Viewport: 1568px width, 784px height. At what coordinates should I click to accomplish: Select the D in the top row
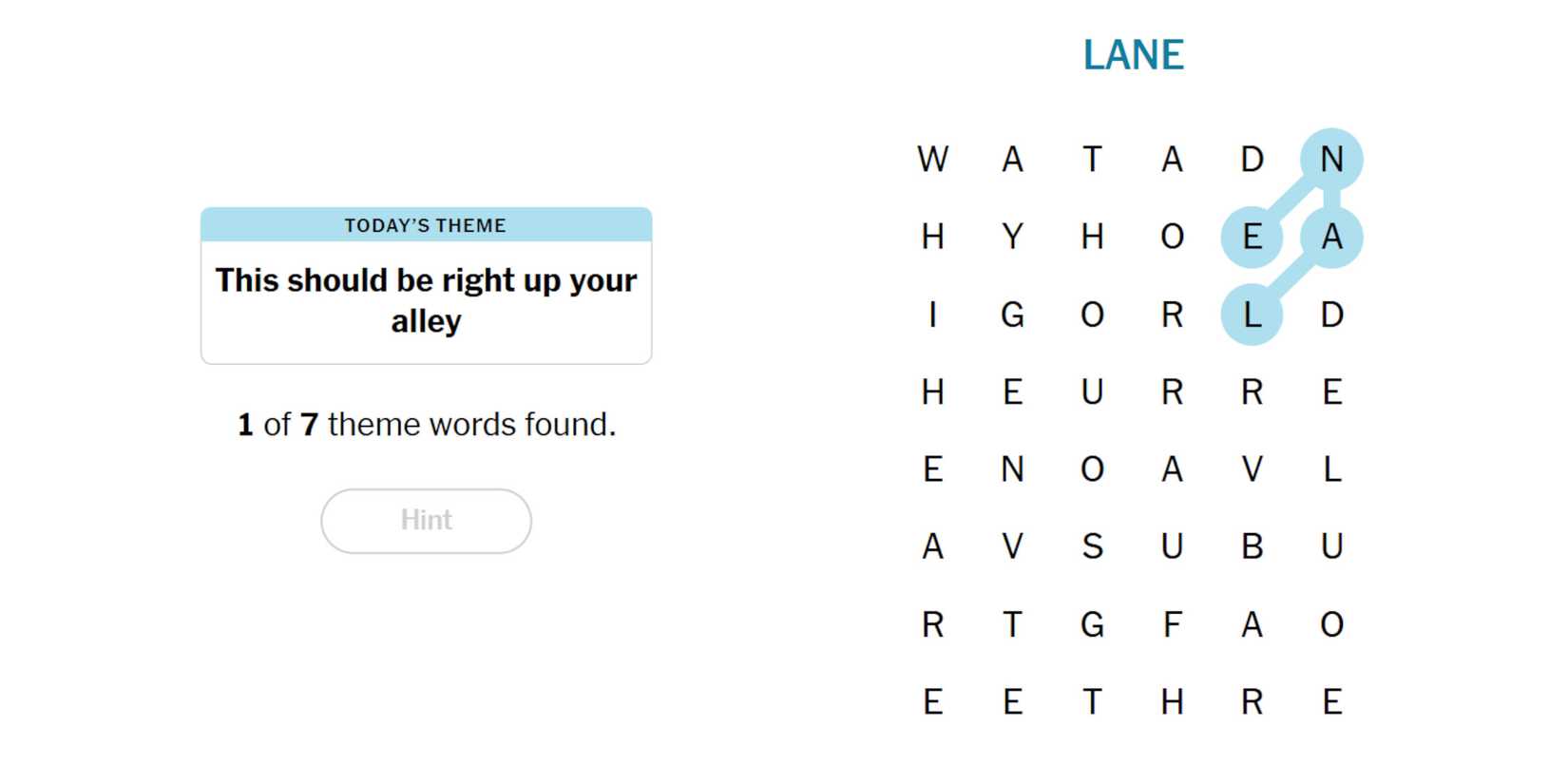click(x=1252, y=159)
